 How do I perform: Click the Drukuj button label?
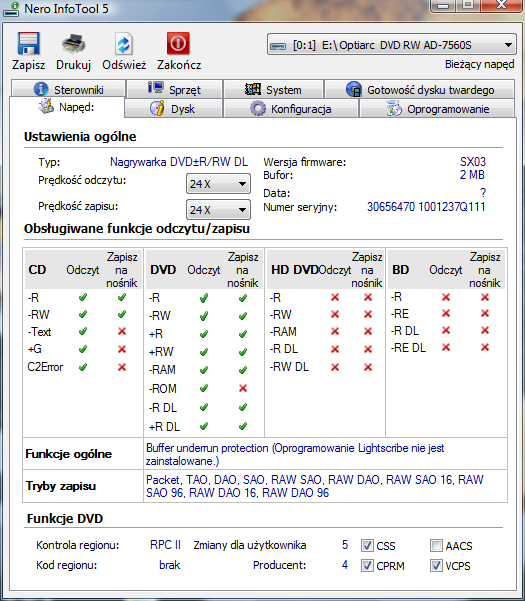(x=73, y=65)
